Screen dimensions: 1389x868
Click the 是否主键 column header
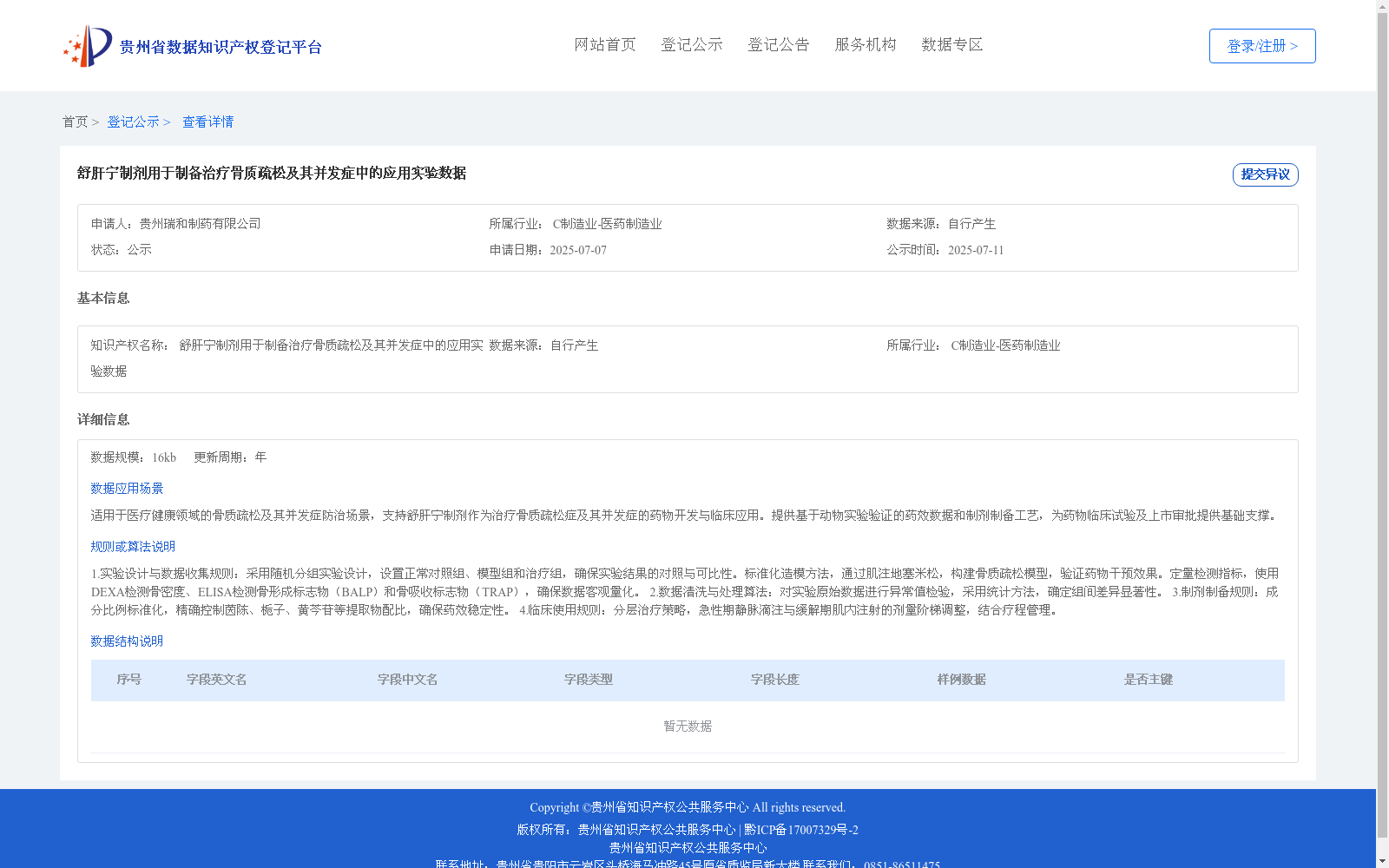click(x=1149, y=680)
